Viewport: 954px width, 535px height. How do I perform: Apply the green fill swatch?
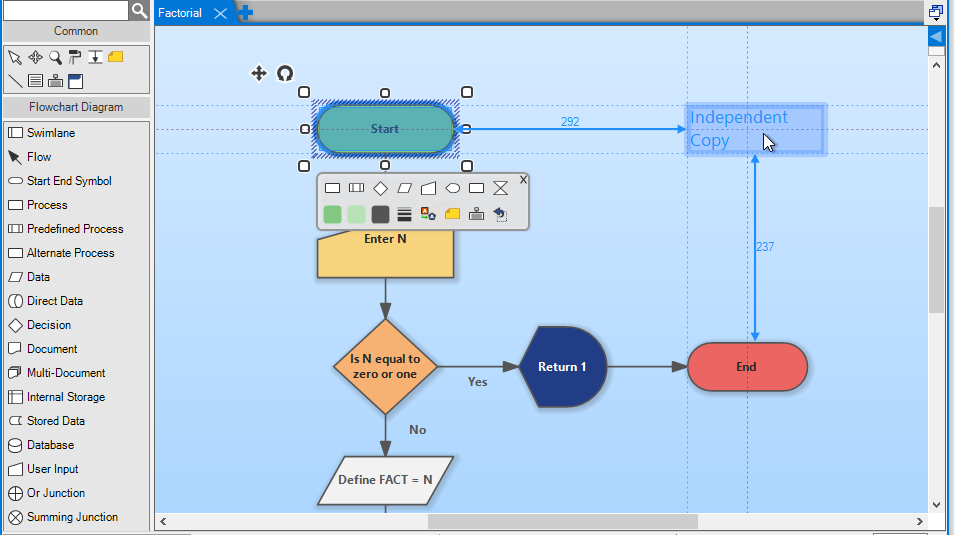coord(332,214)
